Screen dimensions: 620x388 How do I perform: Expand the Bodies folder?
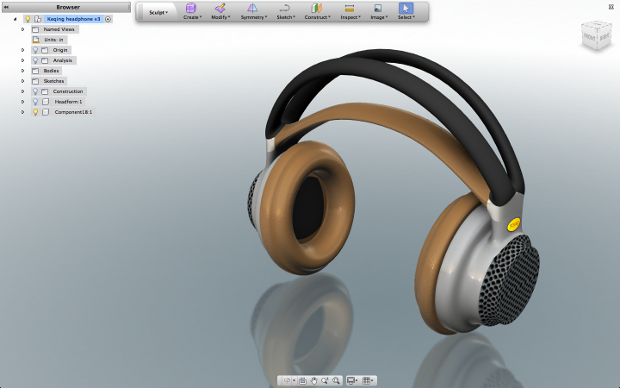23,71
